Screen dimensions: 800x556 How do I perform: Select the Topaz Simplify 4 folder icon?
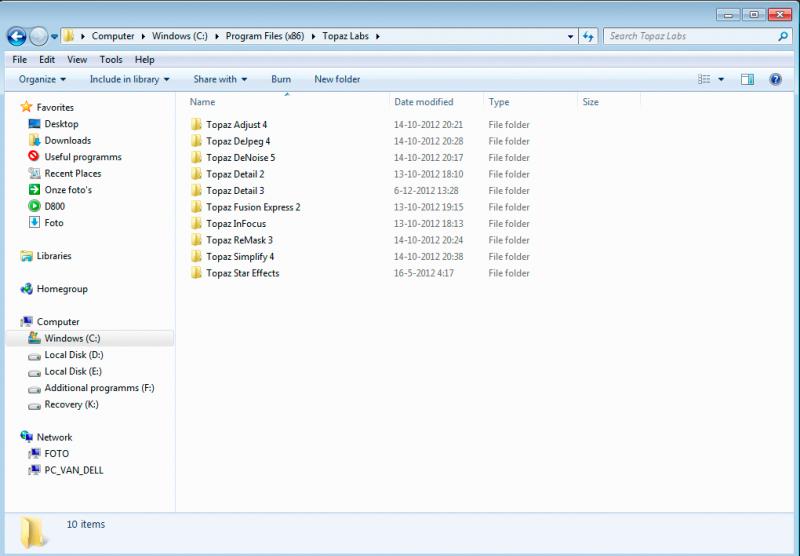pyautogui.click(x=196, y=257)
